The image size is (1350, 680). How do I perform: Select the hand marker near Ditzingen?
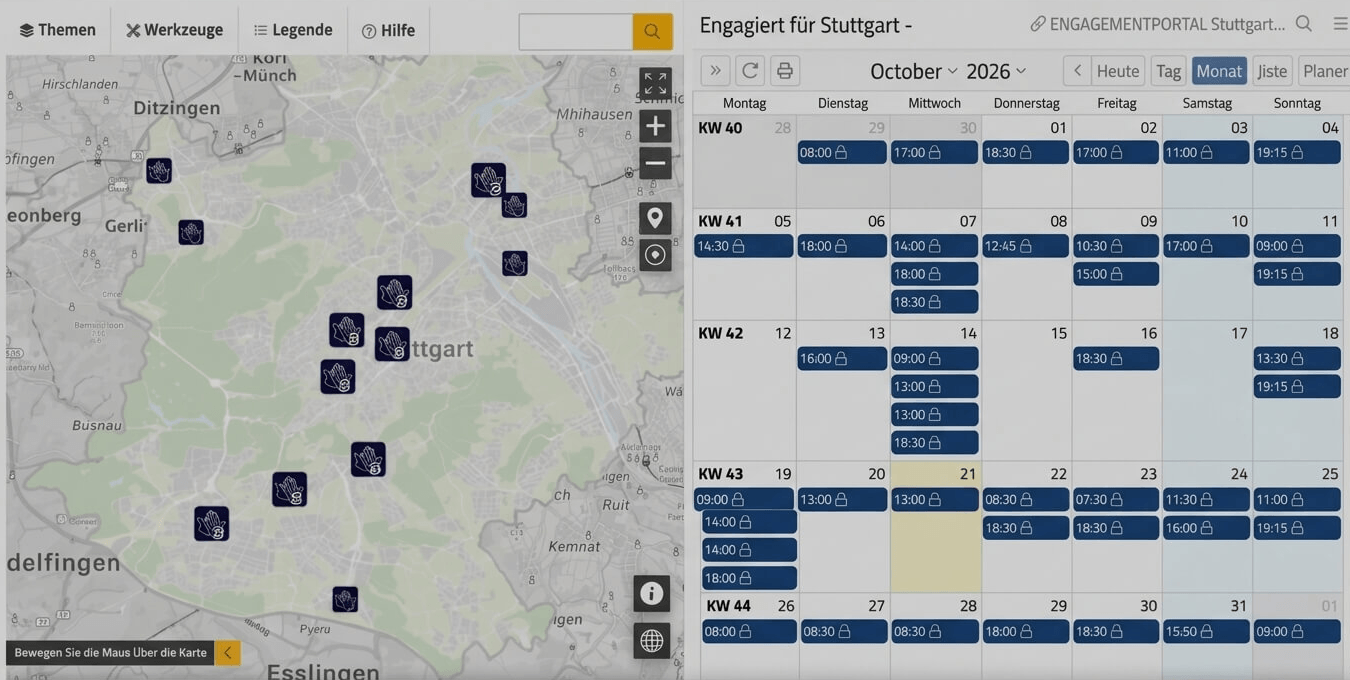click(x=159, y=170)
